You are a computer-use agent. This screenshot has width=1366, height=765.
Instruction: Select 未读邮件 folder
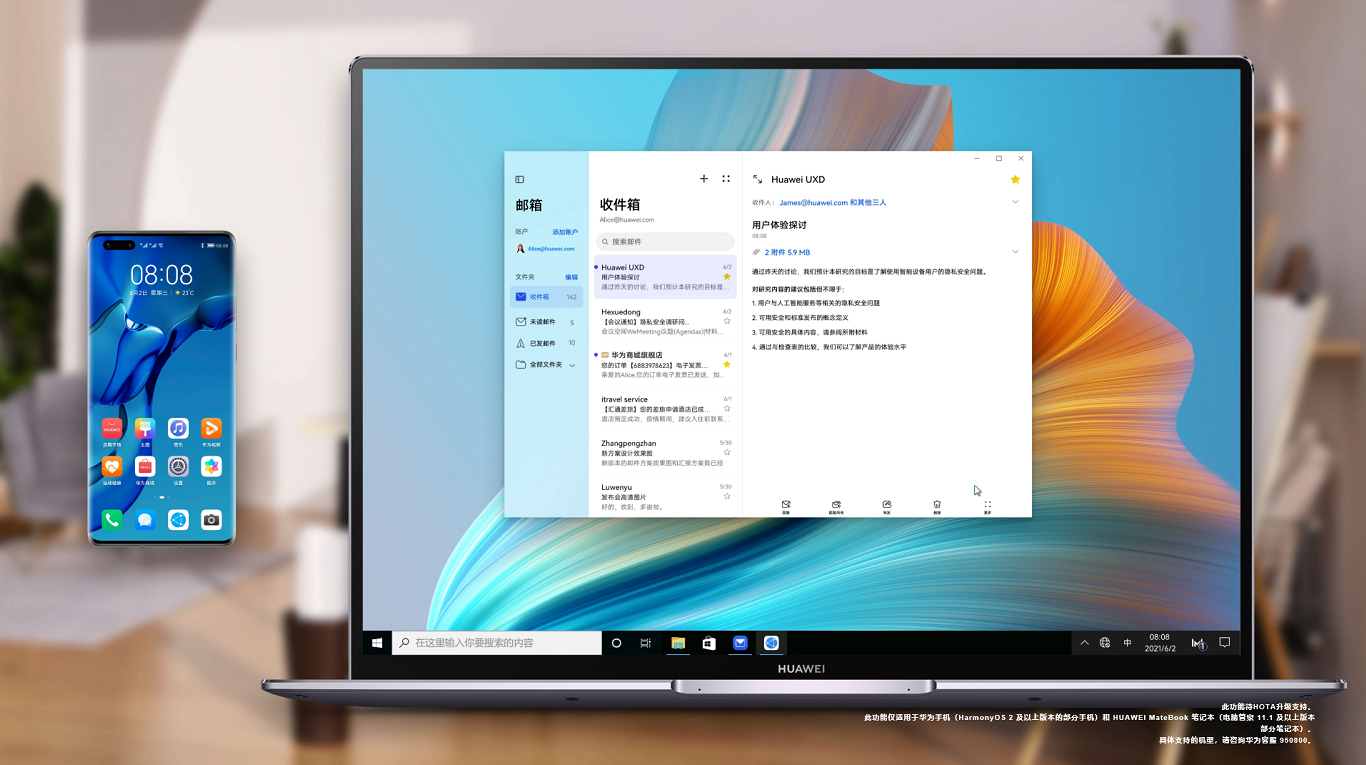click(545, 322)
